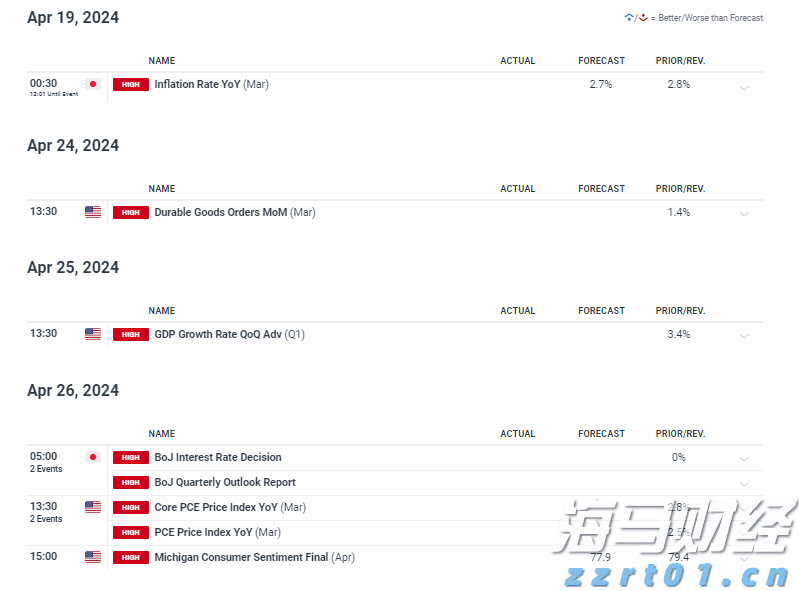Click the Apr 26 FORECAST column header
The width and height of the screenshot is (799, 591).
pos(601,434)
